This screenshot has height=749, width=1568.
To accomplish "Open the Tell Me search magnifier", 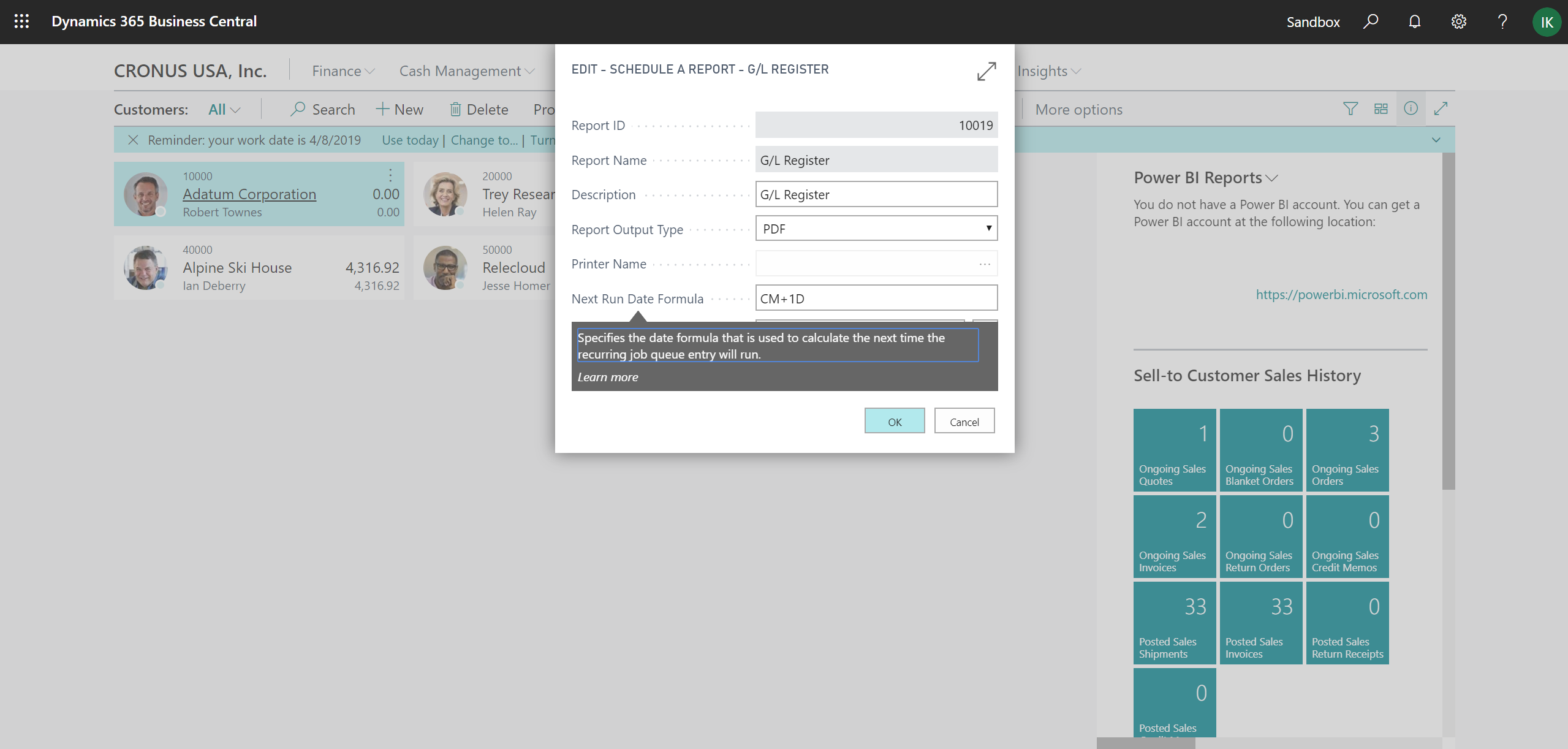I will pyautogui.click(x=1371, y=21).
